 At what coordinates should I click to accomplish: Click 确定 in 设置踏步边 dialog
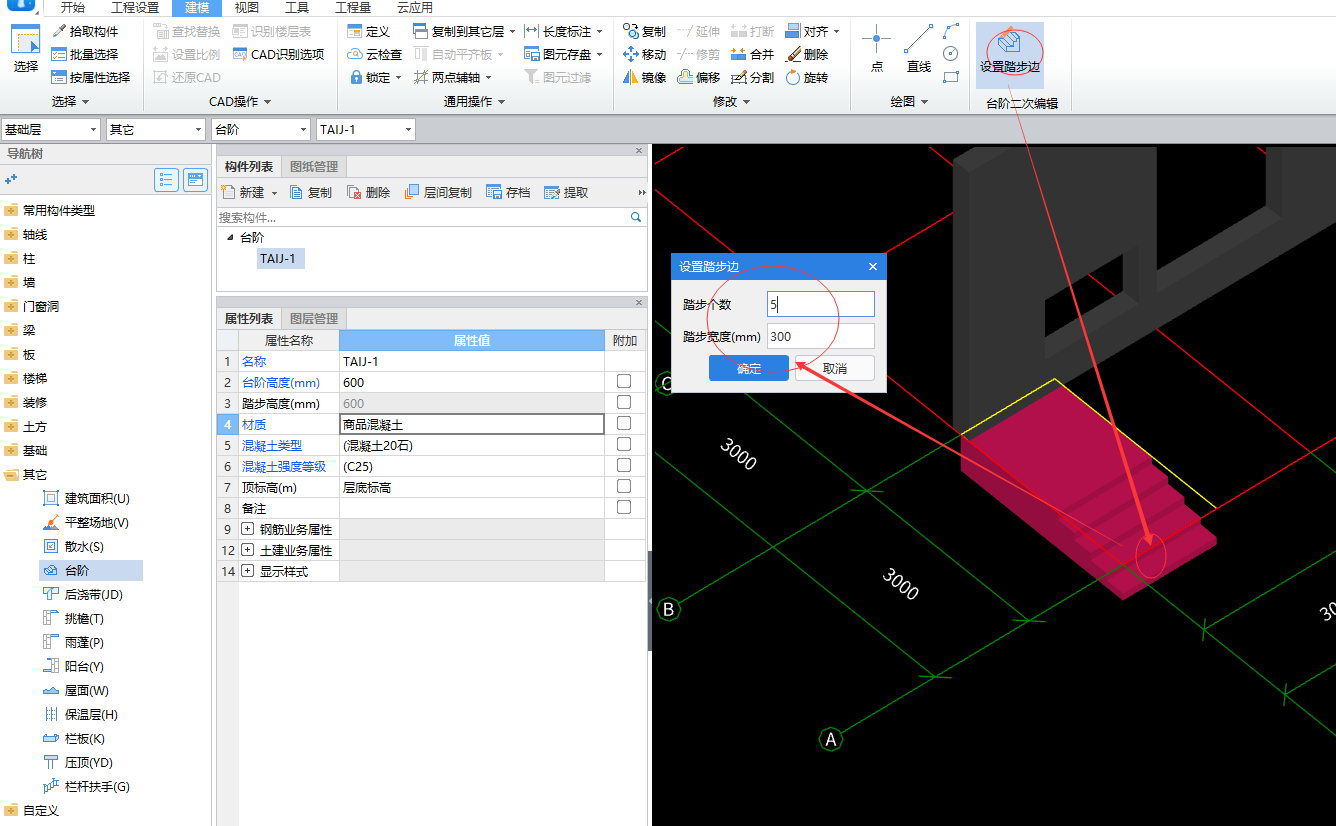coord(749,368)
